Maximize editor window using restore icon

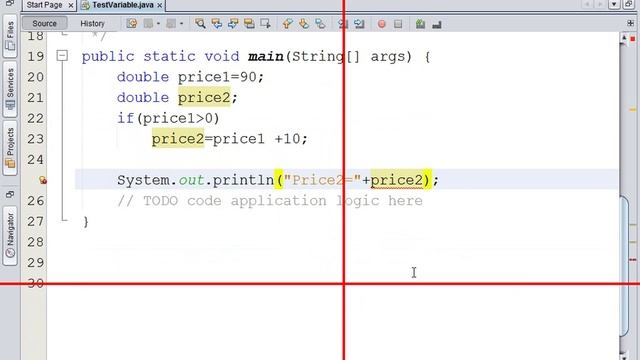pyautogui.click(x=628, y=4)
